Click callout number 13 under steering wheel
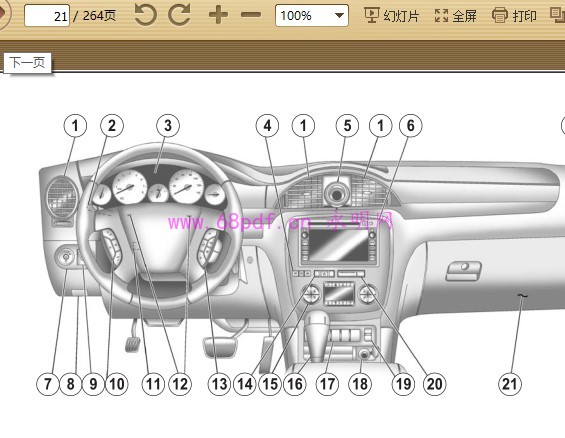Image resolution: width=565 pixels, height=438 pixels. pyautogui.click(x=219, y=384)
